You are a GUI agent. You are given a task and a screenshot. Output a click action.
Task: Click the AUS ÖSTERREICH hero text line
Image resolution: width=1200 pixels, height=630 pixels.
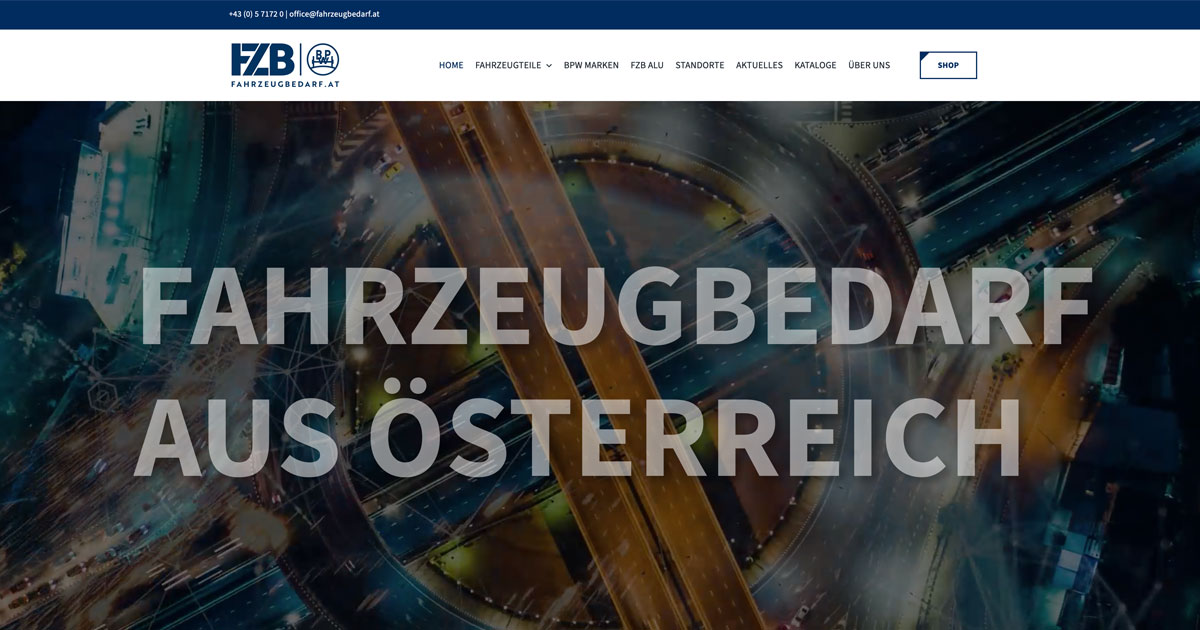tap(578, 437)
